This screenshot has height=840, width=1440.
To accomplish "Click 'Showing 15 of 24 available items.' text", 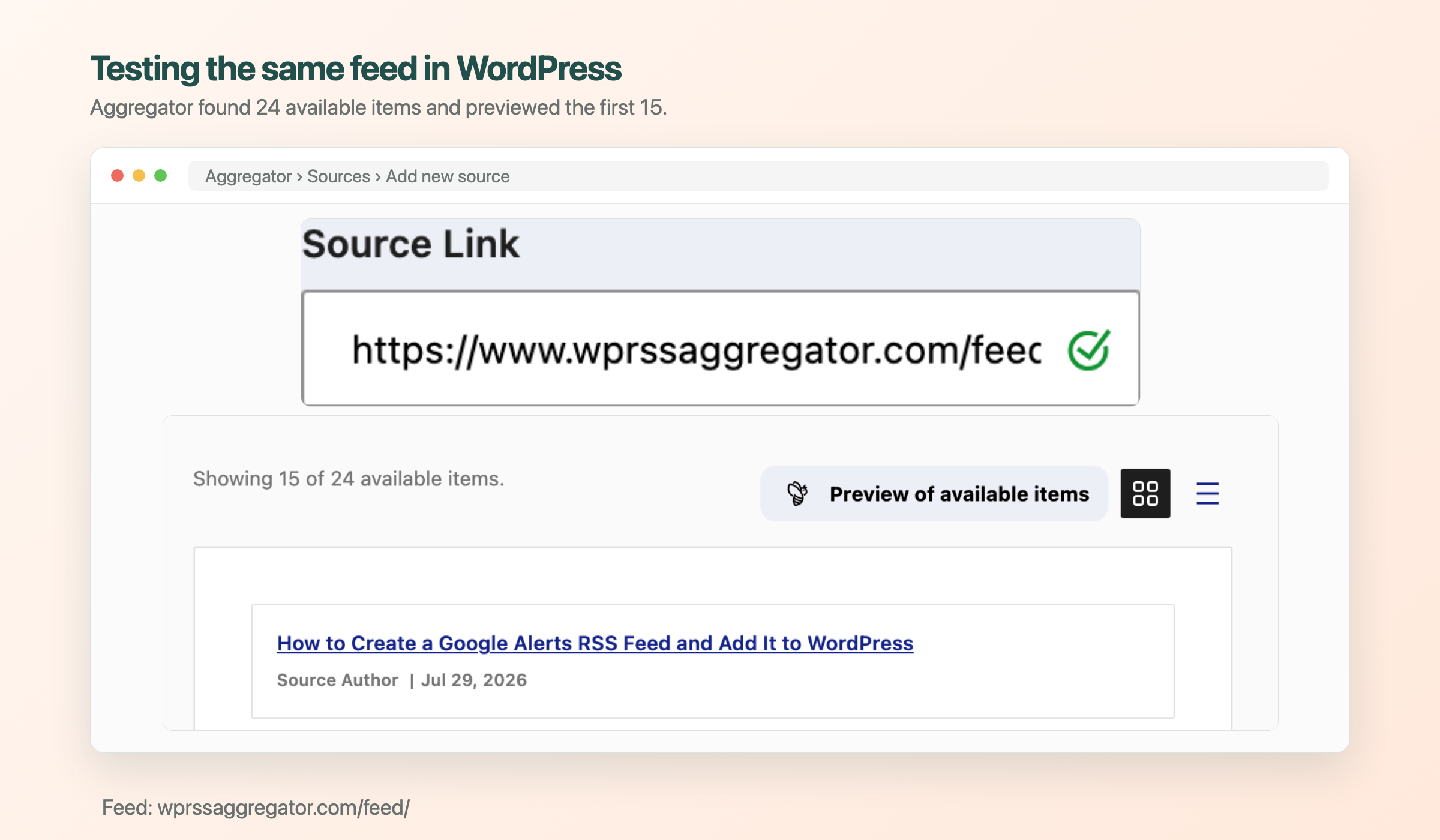I will coord(349,479).
